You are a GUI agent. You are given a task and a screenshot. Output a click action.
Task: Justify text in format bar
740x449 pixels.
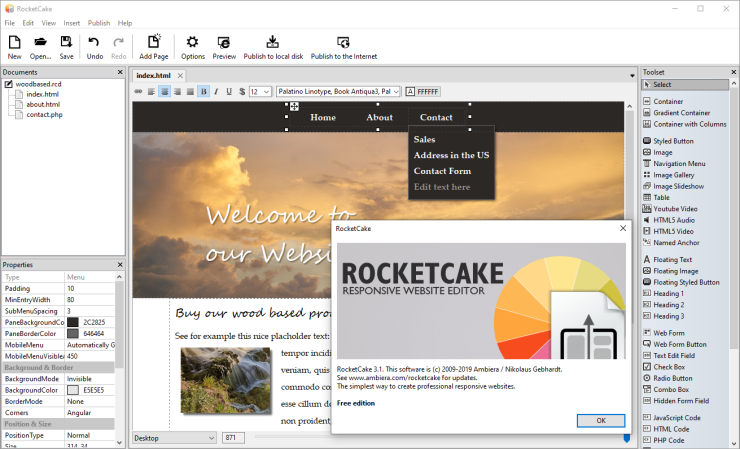[190, 92]
